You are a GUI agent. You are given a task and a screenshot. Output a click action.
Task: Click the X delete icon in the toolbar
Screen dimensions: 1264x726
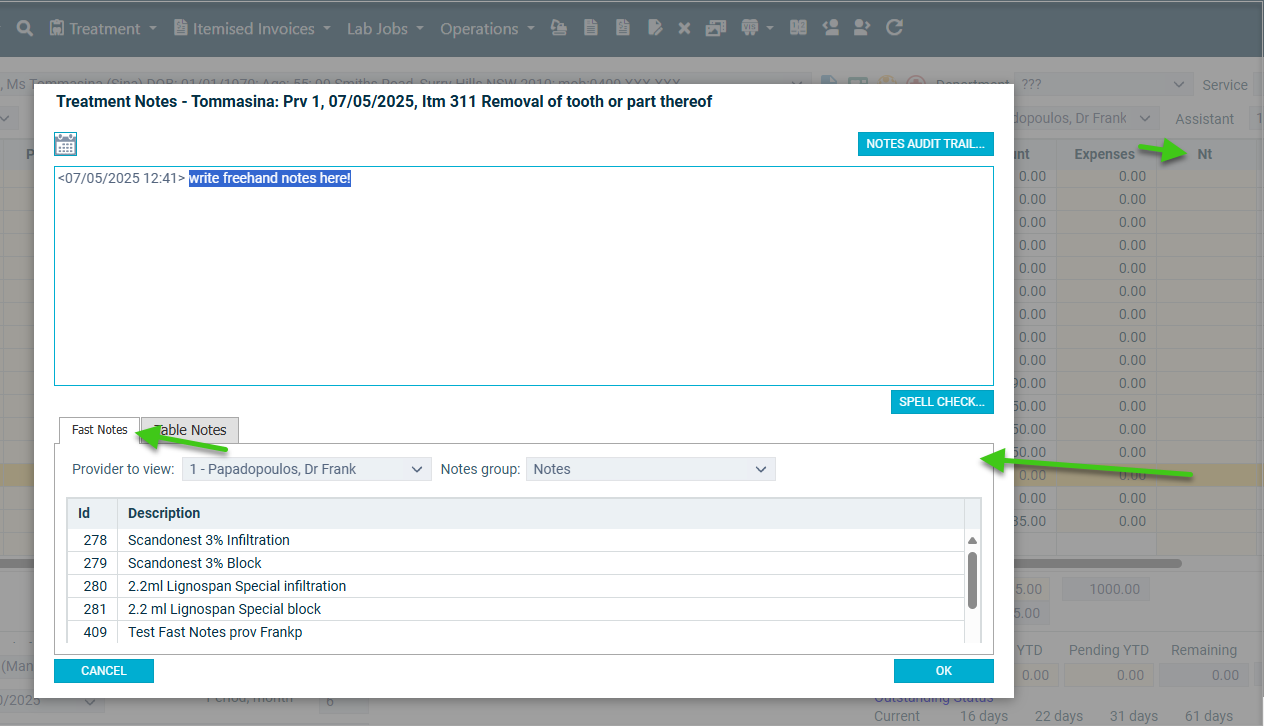(684, 28)
